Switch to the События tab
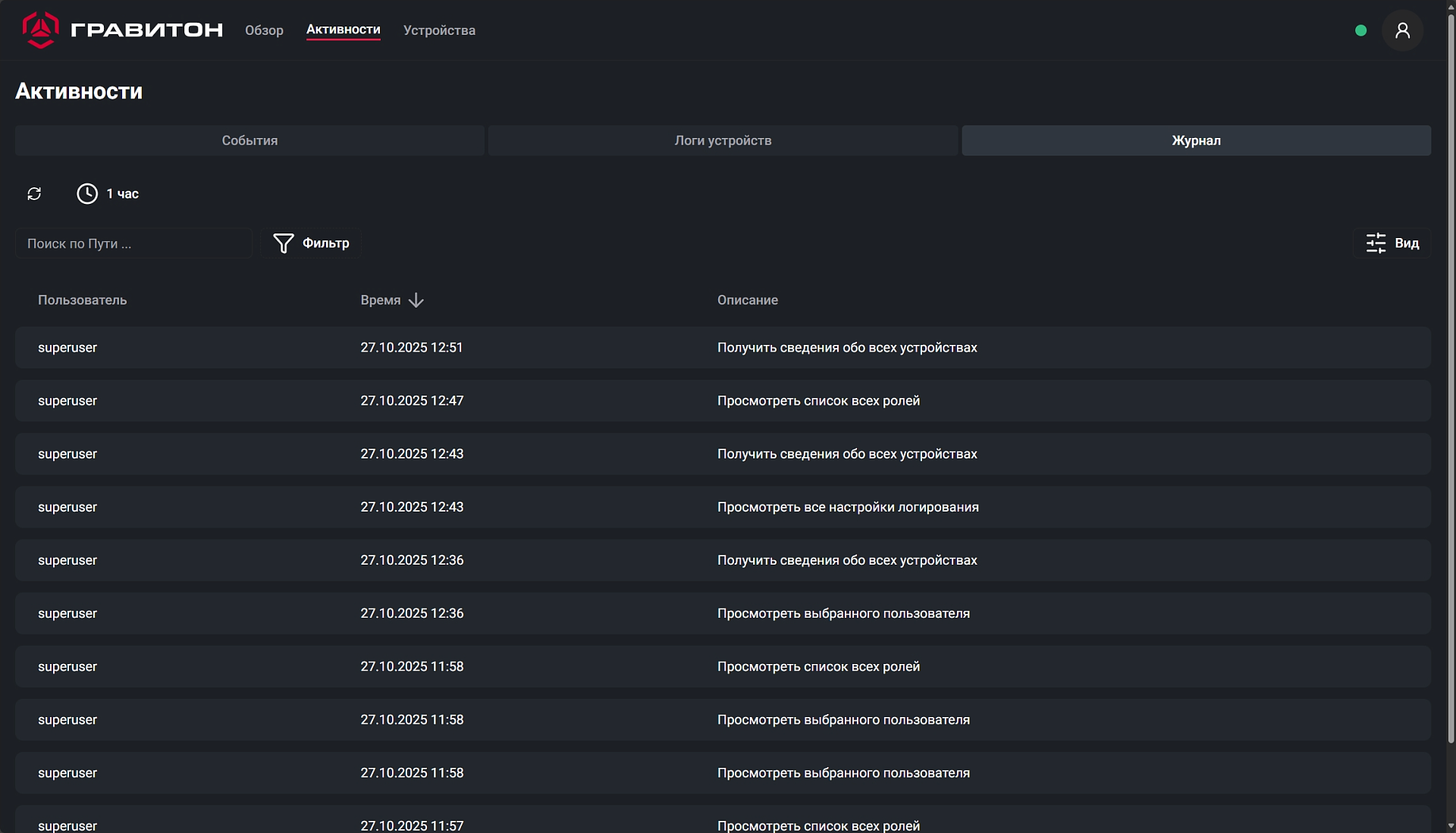The image size is (1456, 833). pyautogui.click(x=249, y=141)
